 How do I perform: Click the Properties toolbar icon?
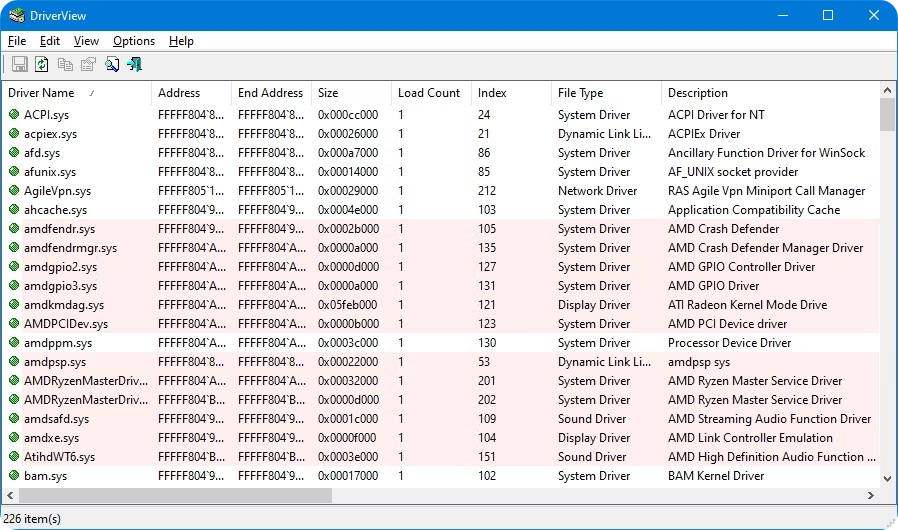pyautogui.click(x=88, y=65)
